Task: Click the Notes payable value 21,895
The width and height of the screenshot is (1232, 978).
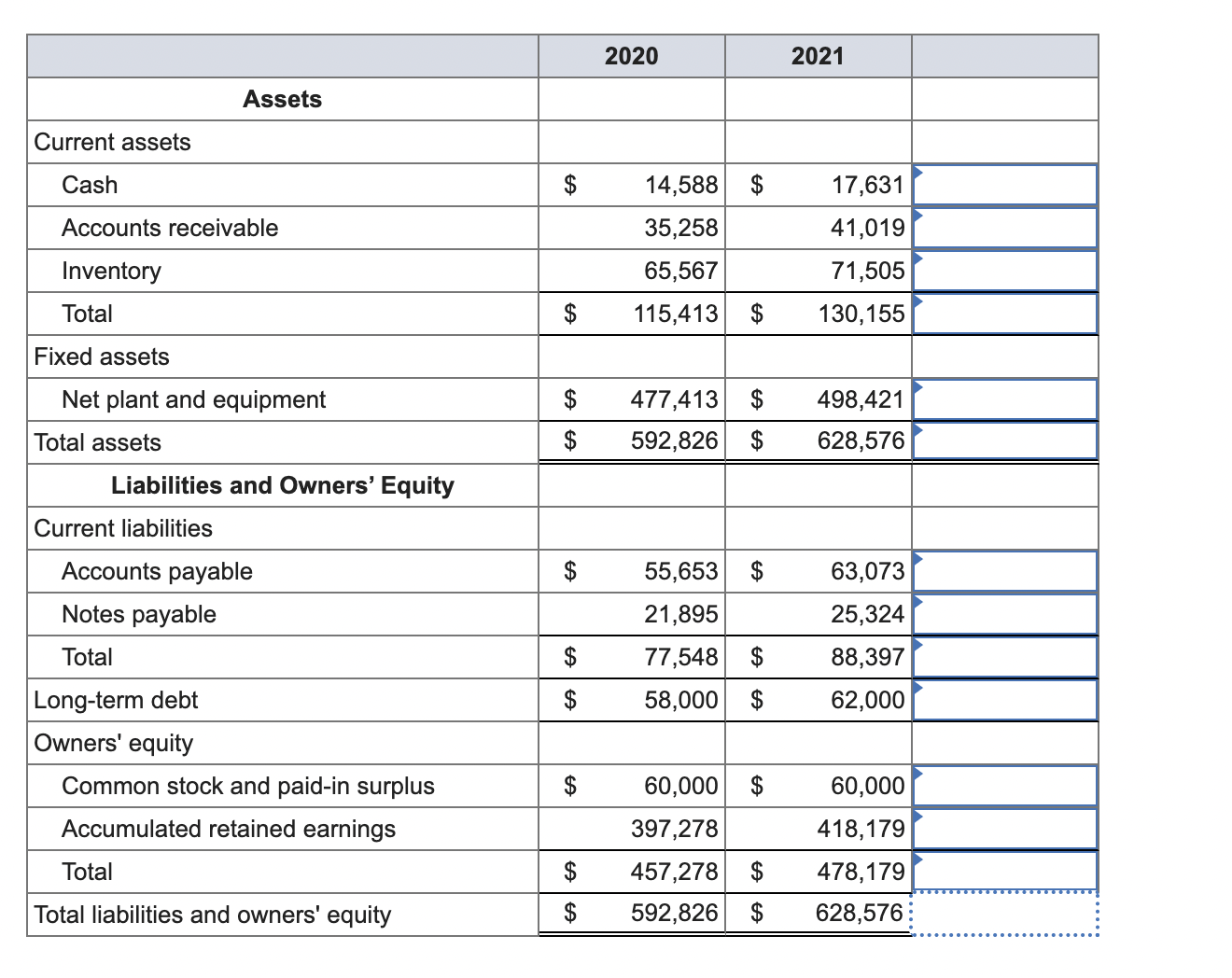Action: coord(681,614)
